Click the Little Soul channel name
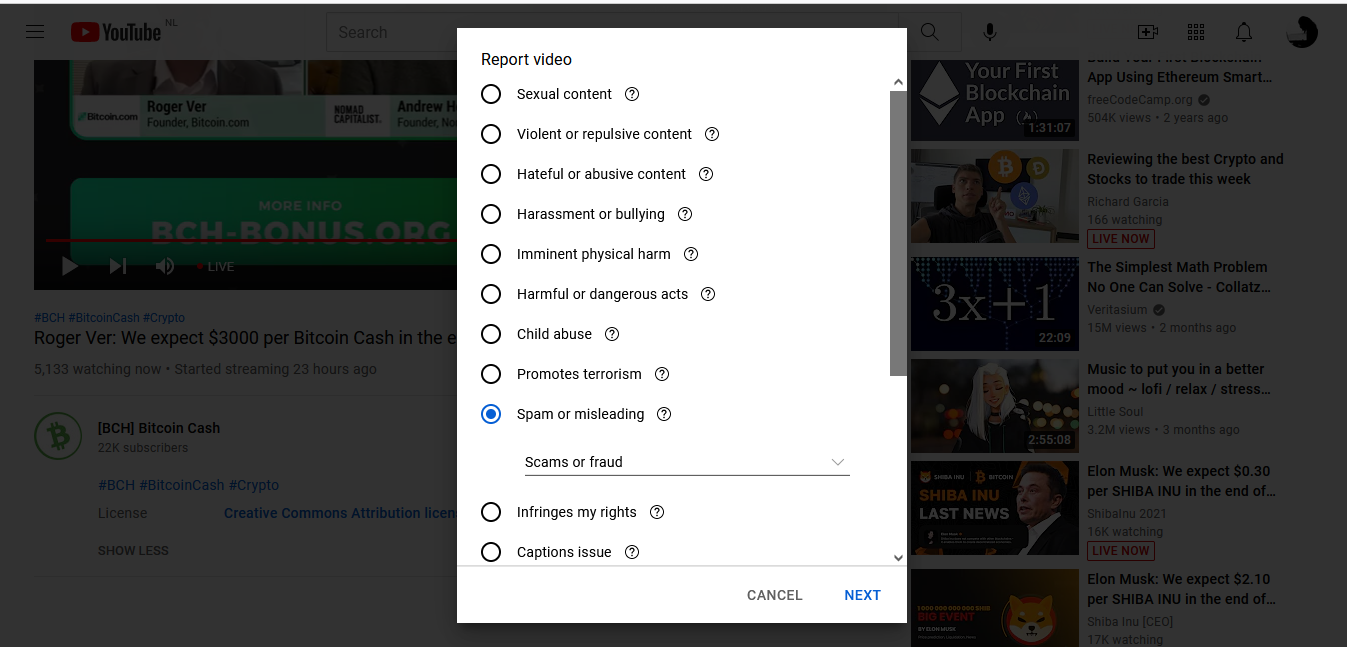This screenshot has height=647, width=1347. [1115, 412]
